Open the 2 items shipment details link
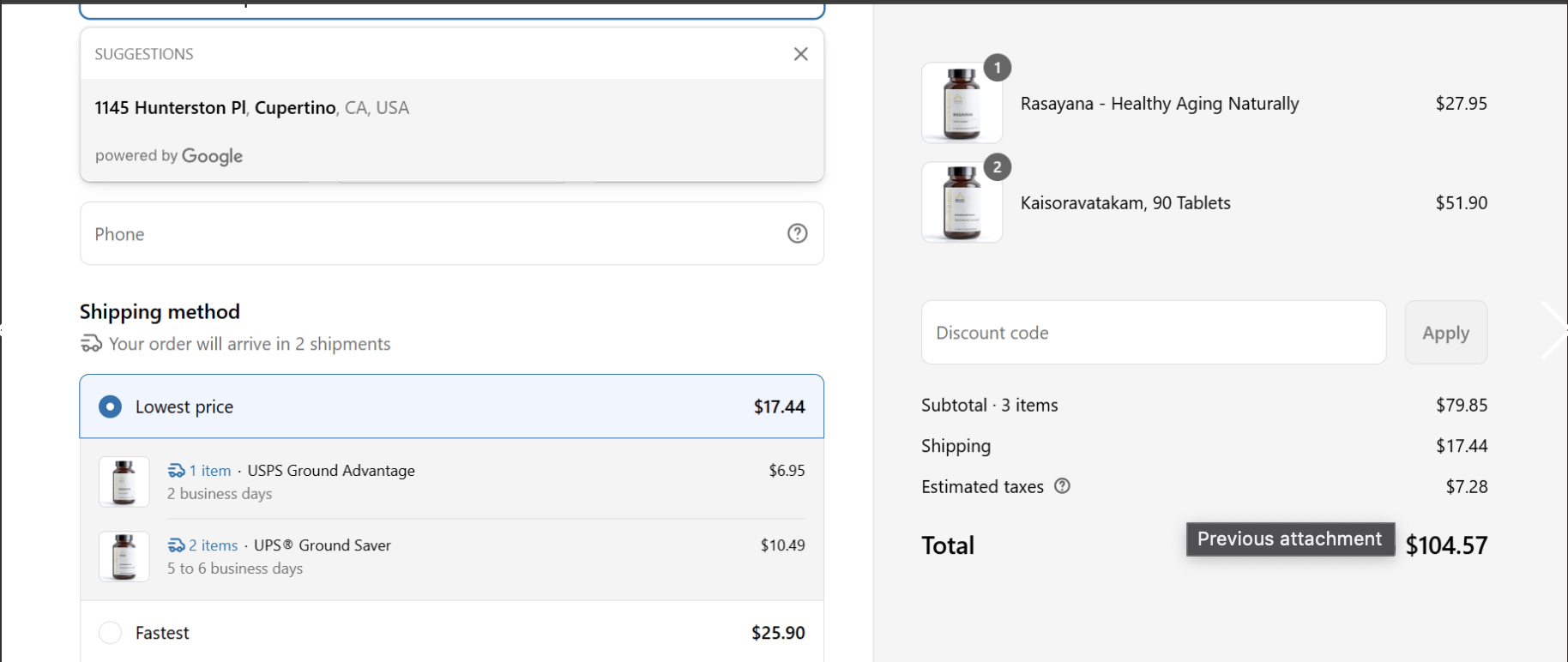1568x662 pixels. click(x=211, y=545)
